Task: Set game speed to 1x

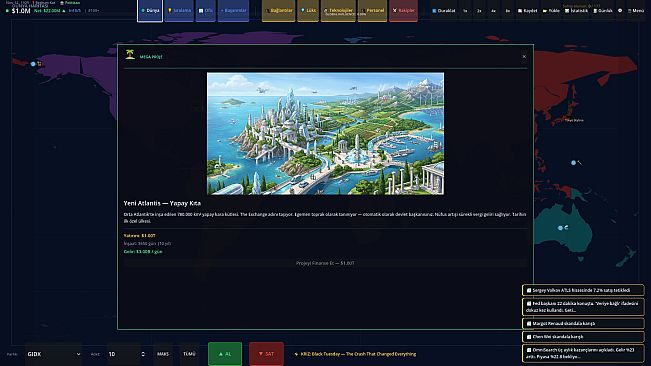Action: click(x=465, y=11)
